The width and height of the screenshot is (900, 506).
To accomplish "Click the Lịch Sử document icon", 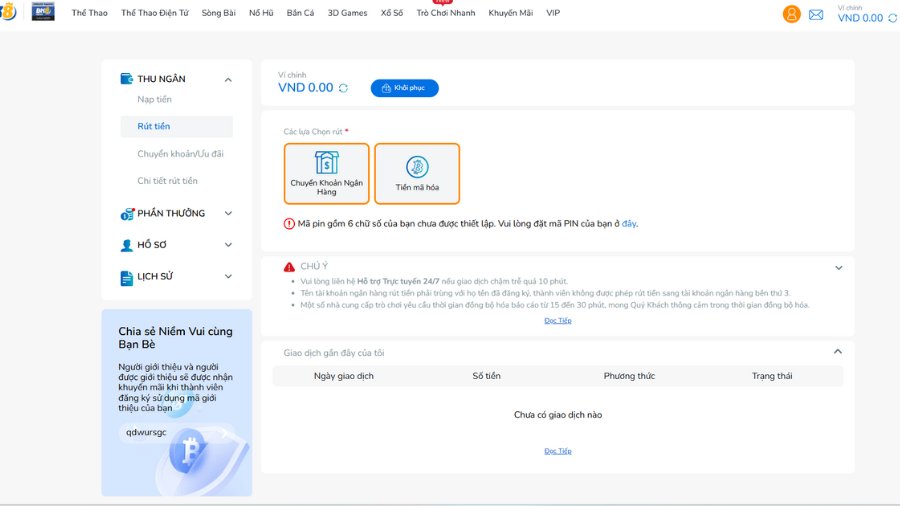I will pyautogui.click(x=126, y=278).
